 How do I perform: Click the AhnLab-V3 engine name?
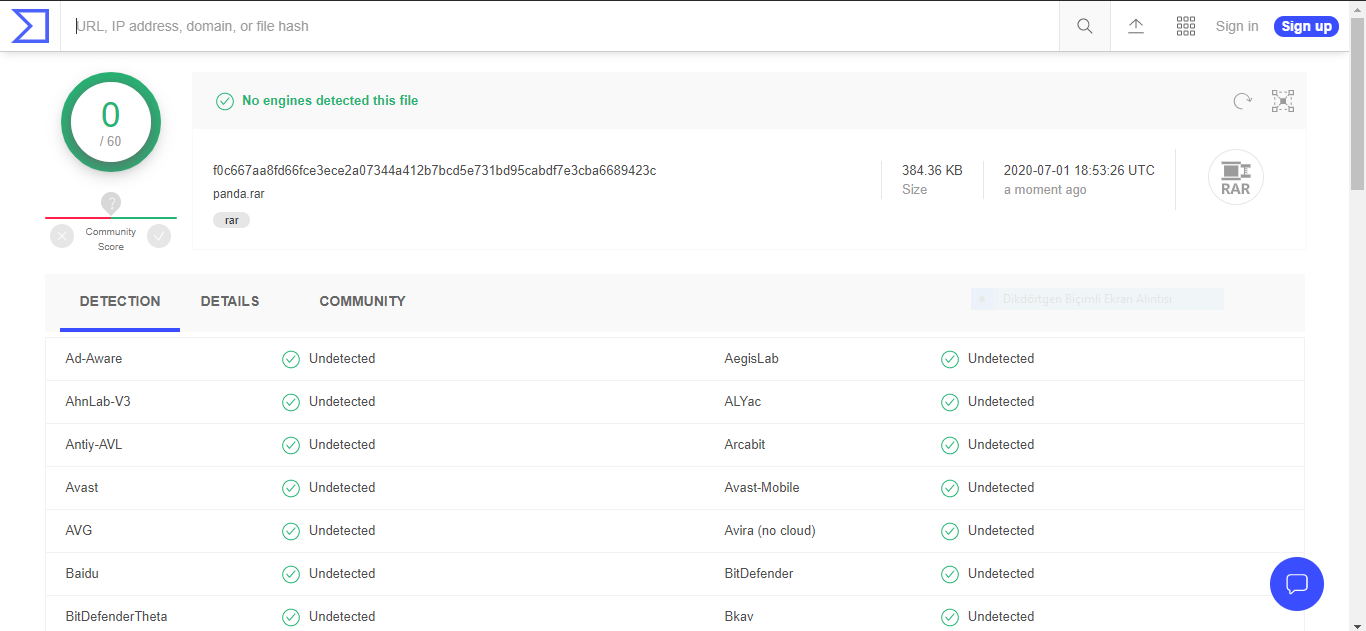click(98, 402)
